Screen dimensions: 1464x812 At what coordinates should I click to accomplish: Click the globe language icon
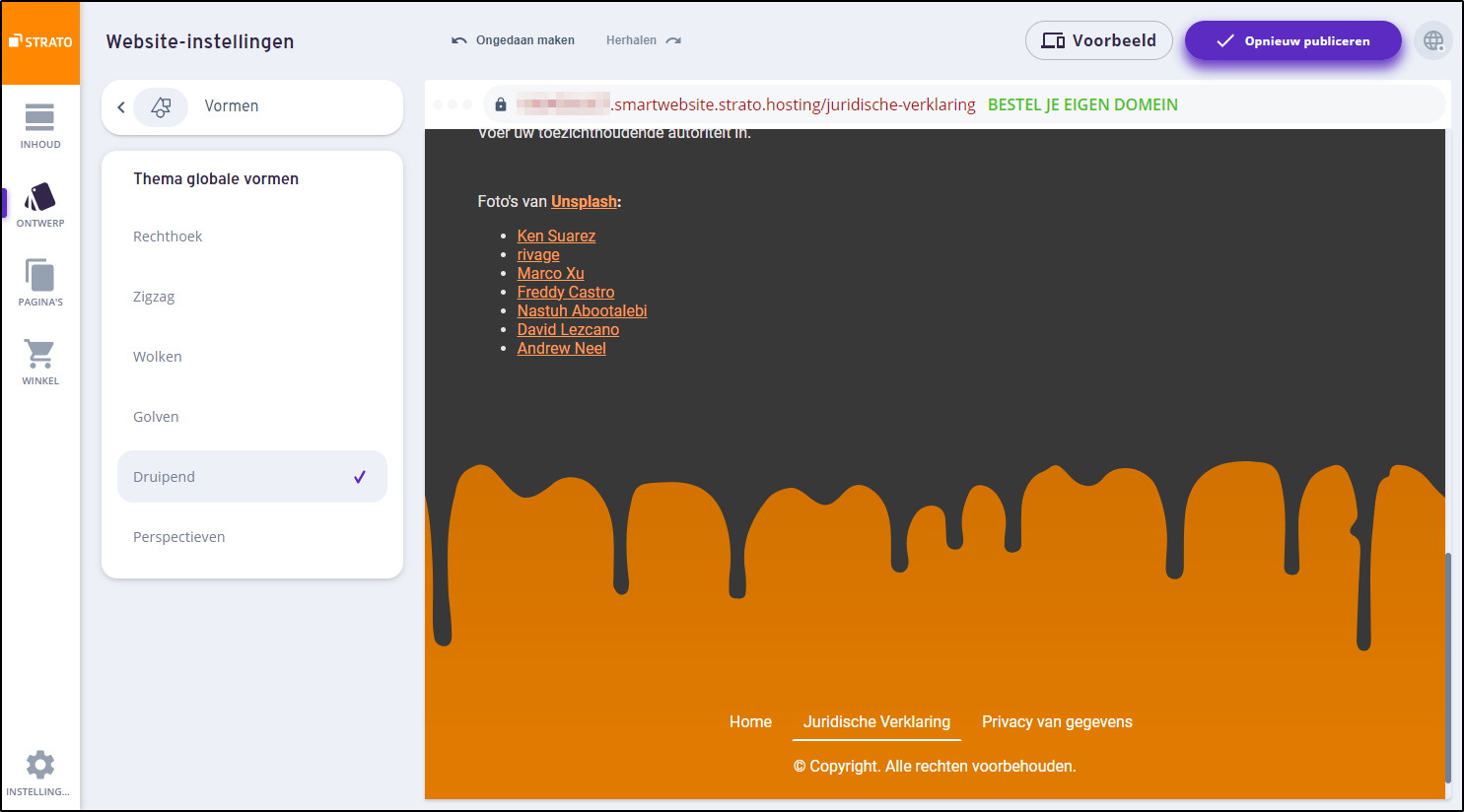pyautogui.click(x=1433, y=41)
